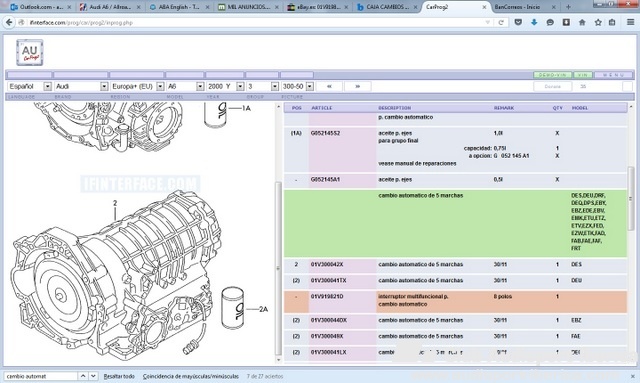
Task: Click the ARTICLE column header
Action: pos(322,108)
